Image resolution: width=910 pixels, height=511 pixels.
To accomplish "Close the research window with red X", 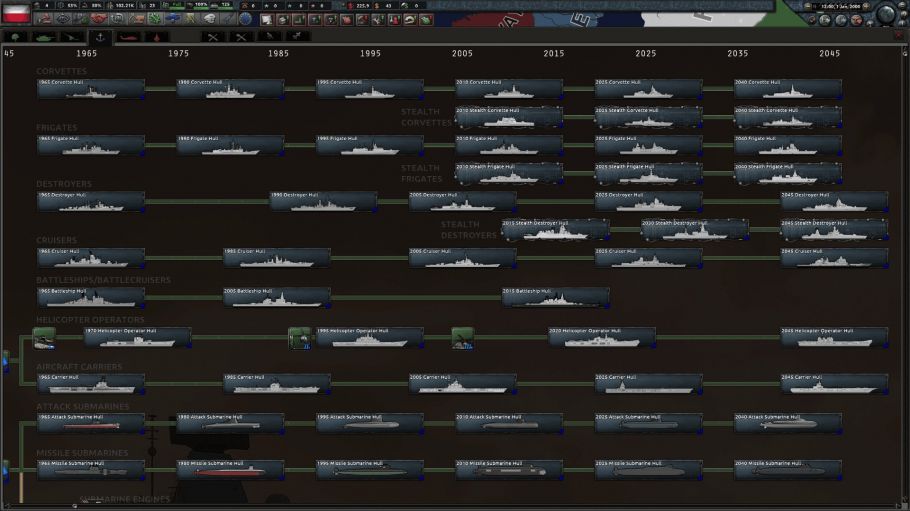I will coord(899,36).
